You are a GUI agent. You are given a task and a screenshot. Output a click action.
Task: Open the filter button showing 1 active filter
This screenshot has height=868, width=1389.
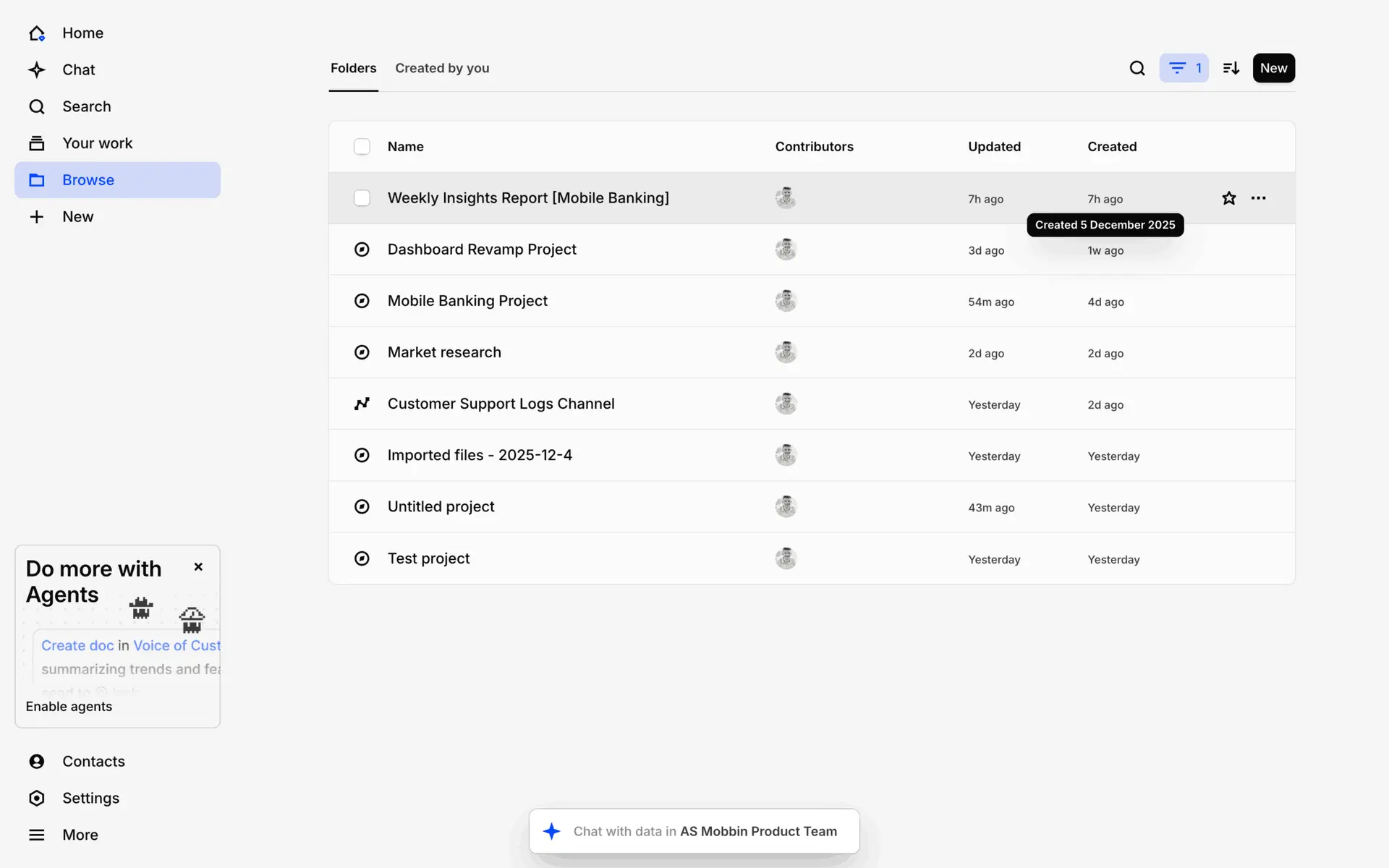(1184, 68)
